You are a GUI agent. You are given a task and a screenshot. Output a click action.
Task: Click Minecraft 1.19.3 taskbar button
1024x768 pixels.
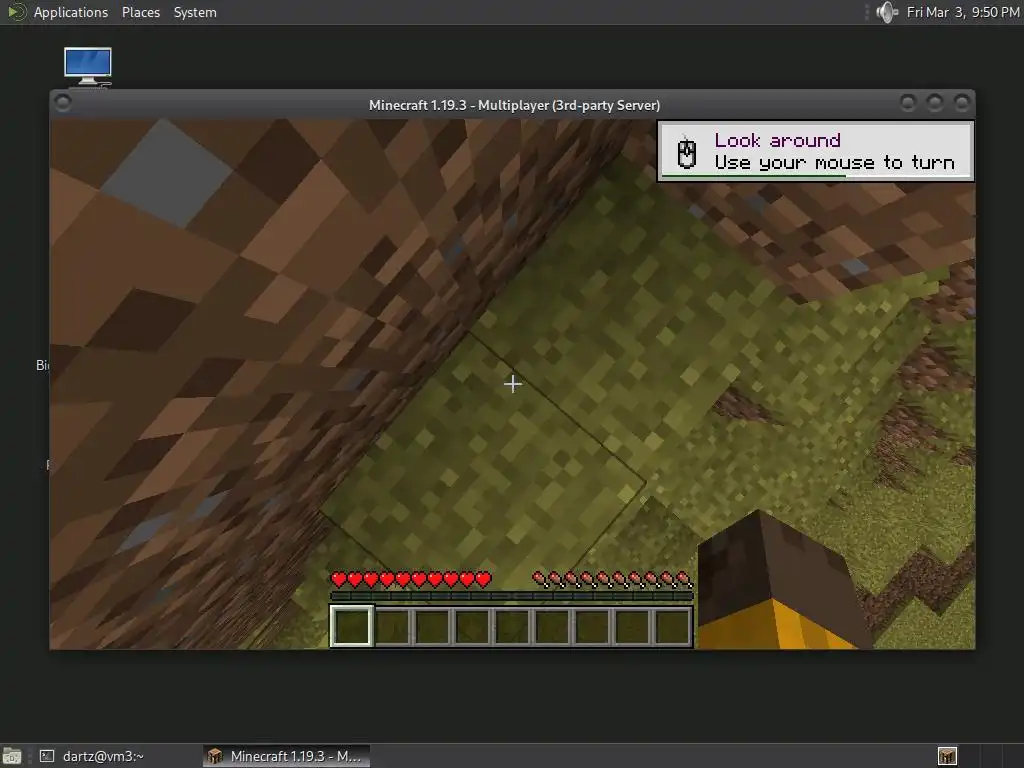(286, 756)
